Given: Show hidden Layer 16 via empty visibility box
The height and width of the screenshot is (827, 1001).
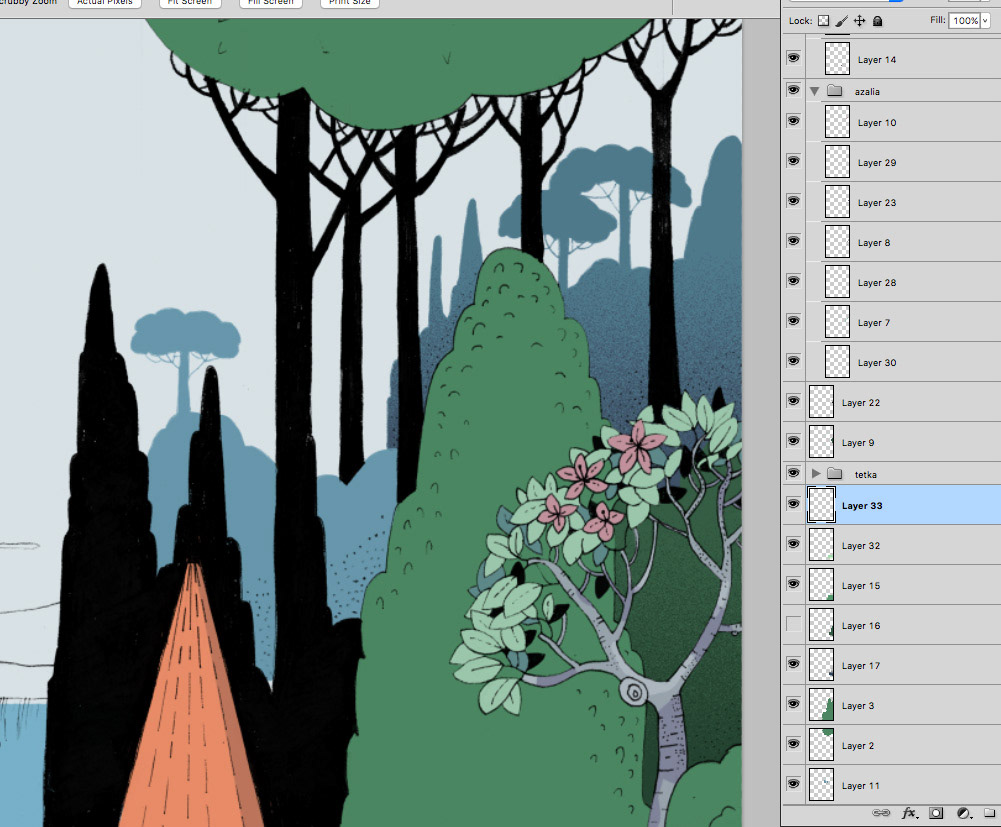Looking at the screenshot, I should pyautogui.click(x=794, y=624).
